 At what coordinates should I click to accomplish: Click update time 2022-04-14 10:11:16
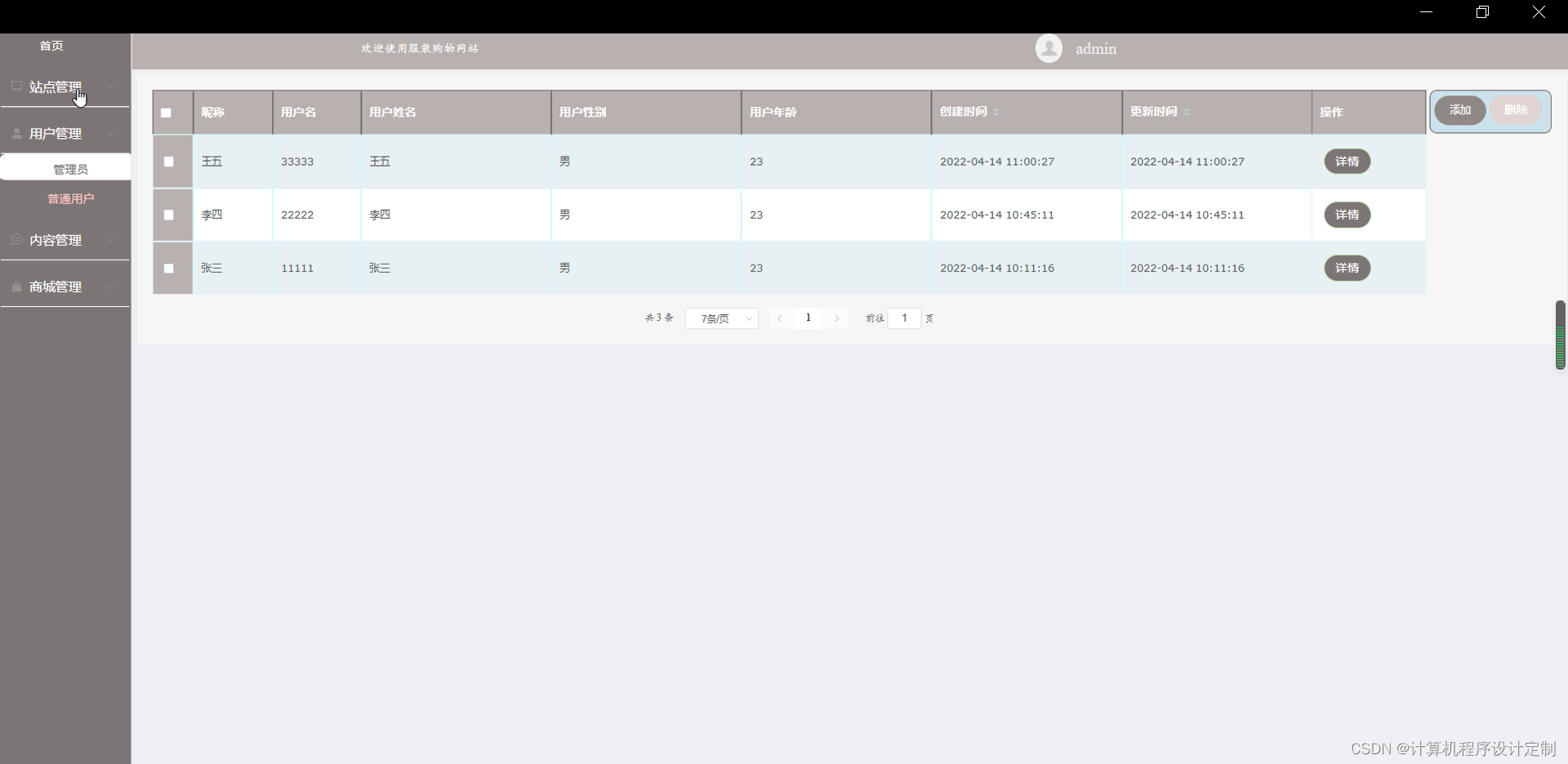pyautogui.click(x=1187, y=268)
